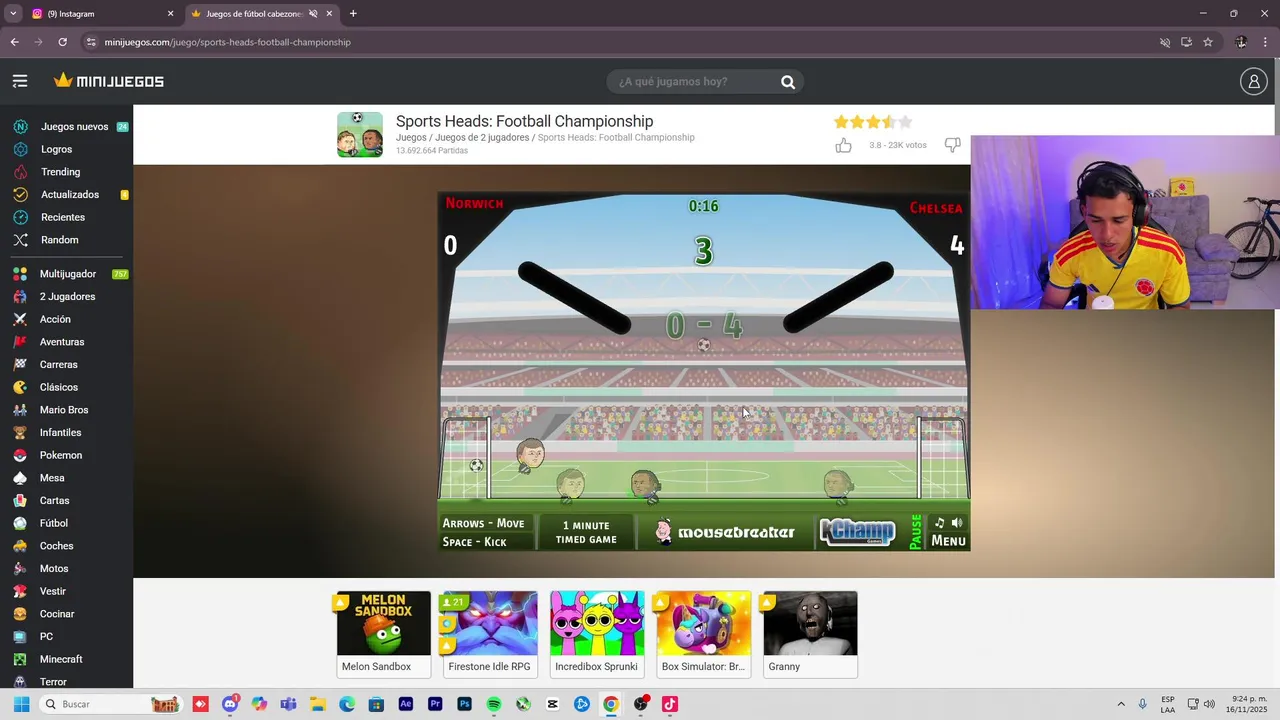This screenshot has width=1280, height=720.
Task: Click the Mesa spade icon
Action: [x=20, y=478]
